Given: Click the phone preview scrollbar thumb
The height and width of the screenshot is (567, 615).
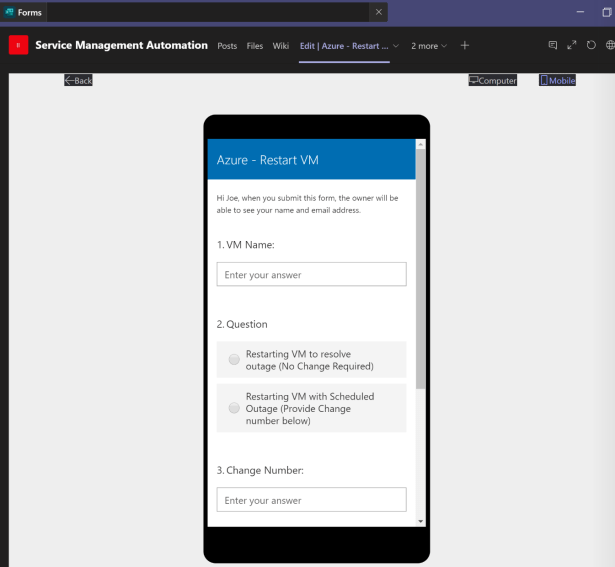Looking at the screenshot, I should 420,269.
